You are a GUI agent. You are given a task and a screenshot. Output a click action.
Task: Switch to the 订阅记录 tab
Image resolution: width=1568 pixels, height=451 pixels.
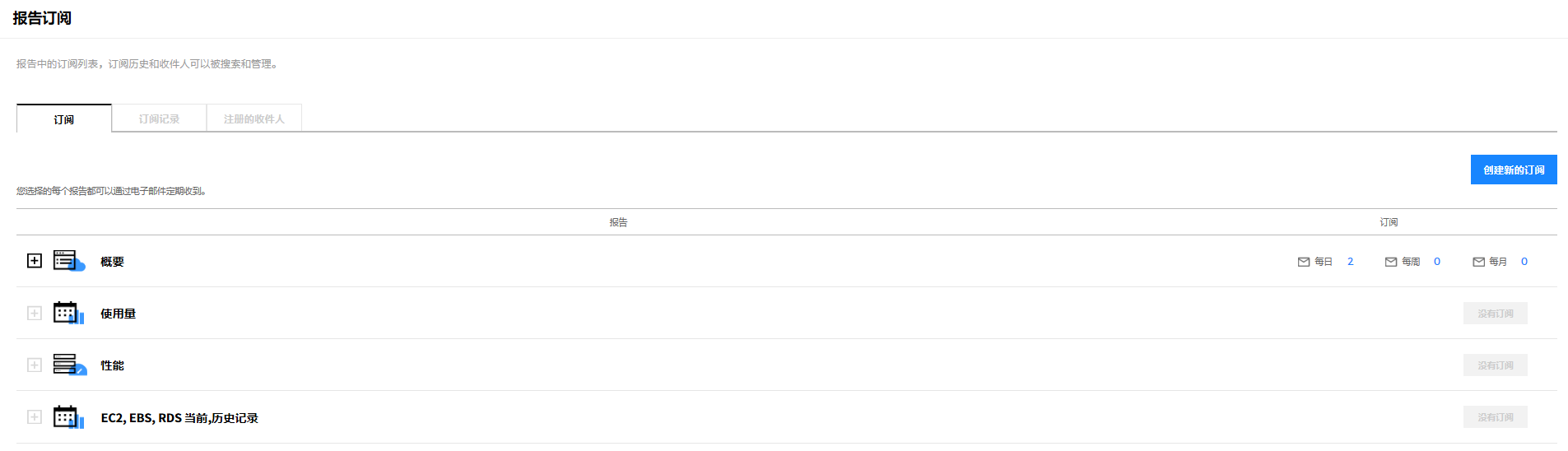[159, 119]
